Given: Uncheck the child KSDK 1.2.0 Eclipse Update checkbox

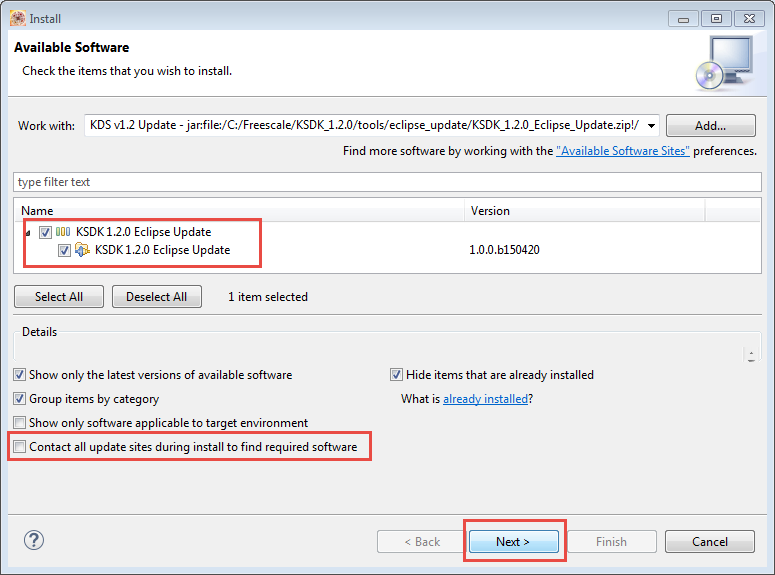Looking at the screenshot, I should (64, 250).
